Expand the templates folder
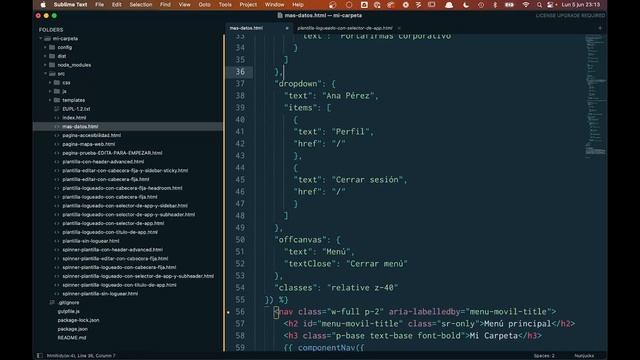This screenshot has width=640, height=360. pyautogui.click(x=50, y=100)
